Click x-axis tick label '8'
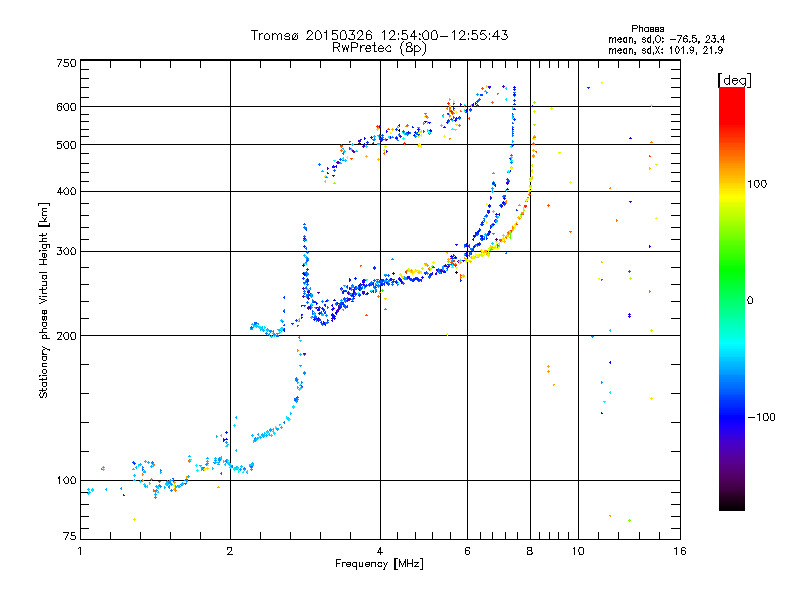 point(530,551)
